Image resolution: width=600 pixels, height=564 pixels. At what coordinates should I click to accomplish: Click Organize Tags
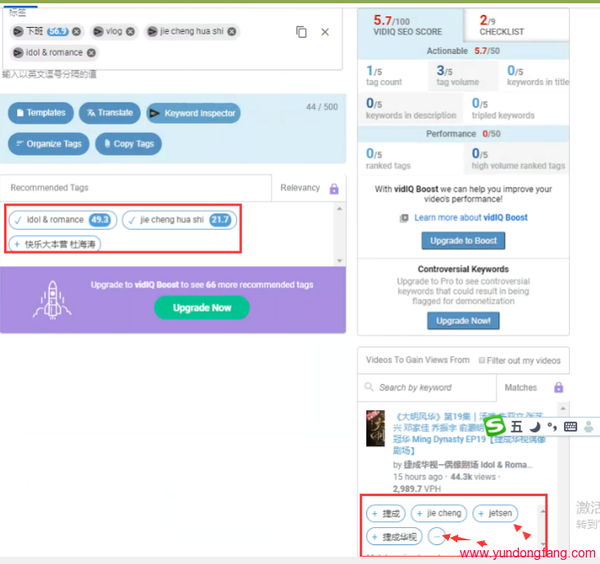pos(49,144)
